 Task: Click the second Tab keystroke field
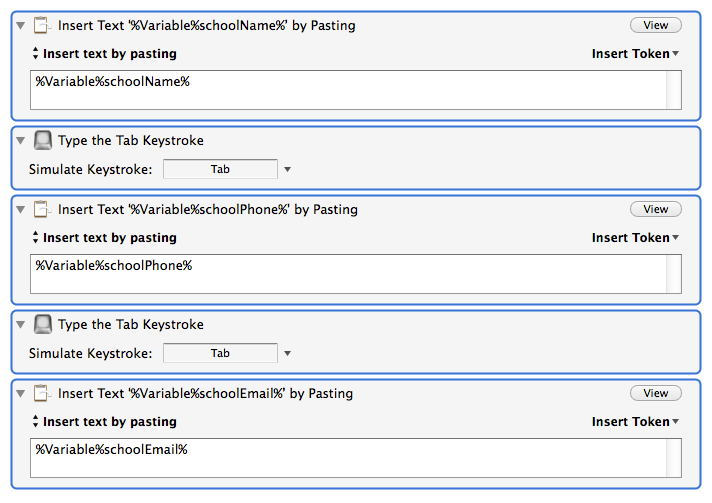click(220, 353)
